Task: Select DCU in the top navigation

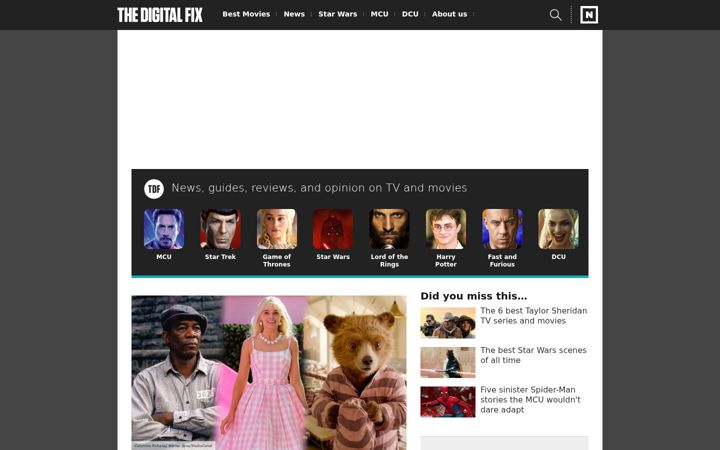Action: click(x=410, y=14)
